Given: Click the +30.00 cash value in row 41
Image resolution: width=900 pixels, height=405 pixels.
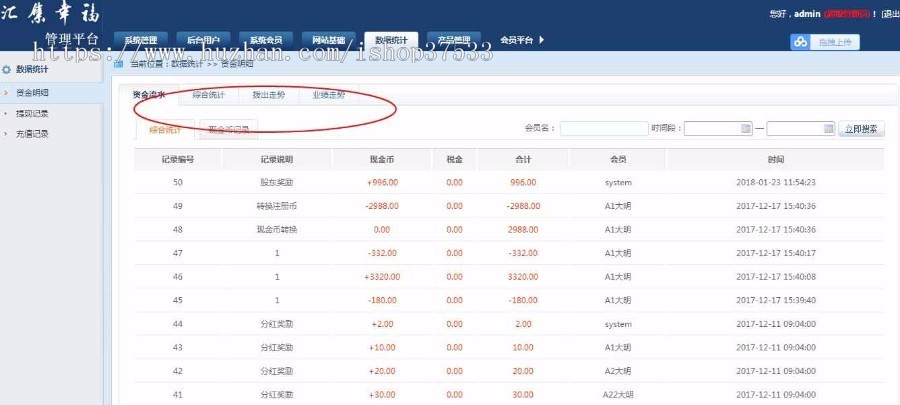Looking at the screenshot, I should coord(382,395).
